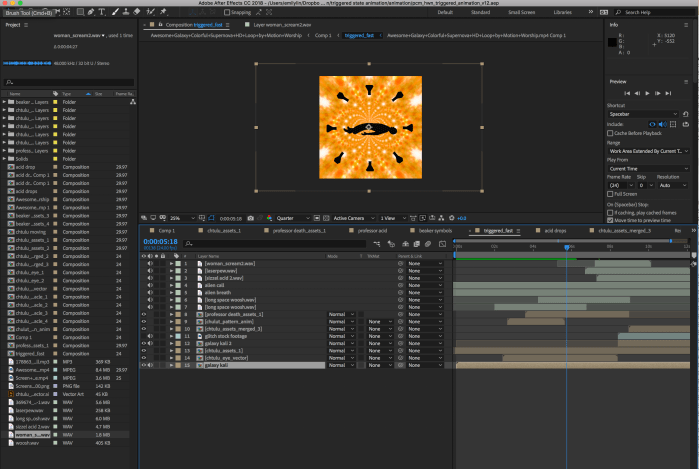This screenshot has width=699, height=469.
Task: Mute the woman_scream2.wav layer audio
Action: tap(150, 263)
